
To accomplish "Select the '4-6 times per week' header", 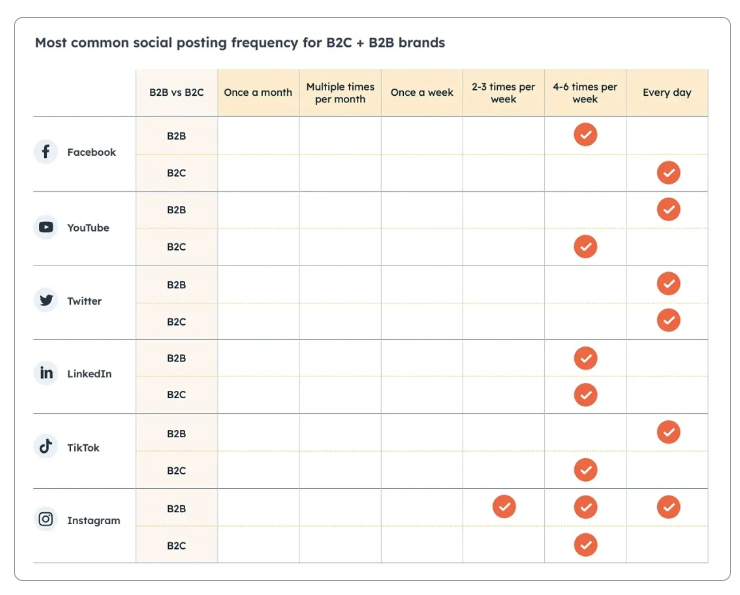I will [x=585, y=92].
